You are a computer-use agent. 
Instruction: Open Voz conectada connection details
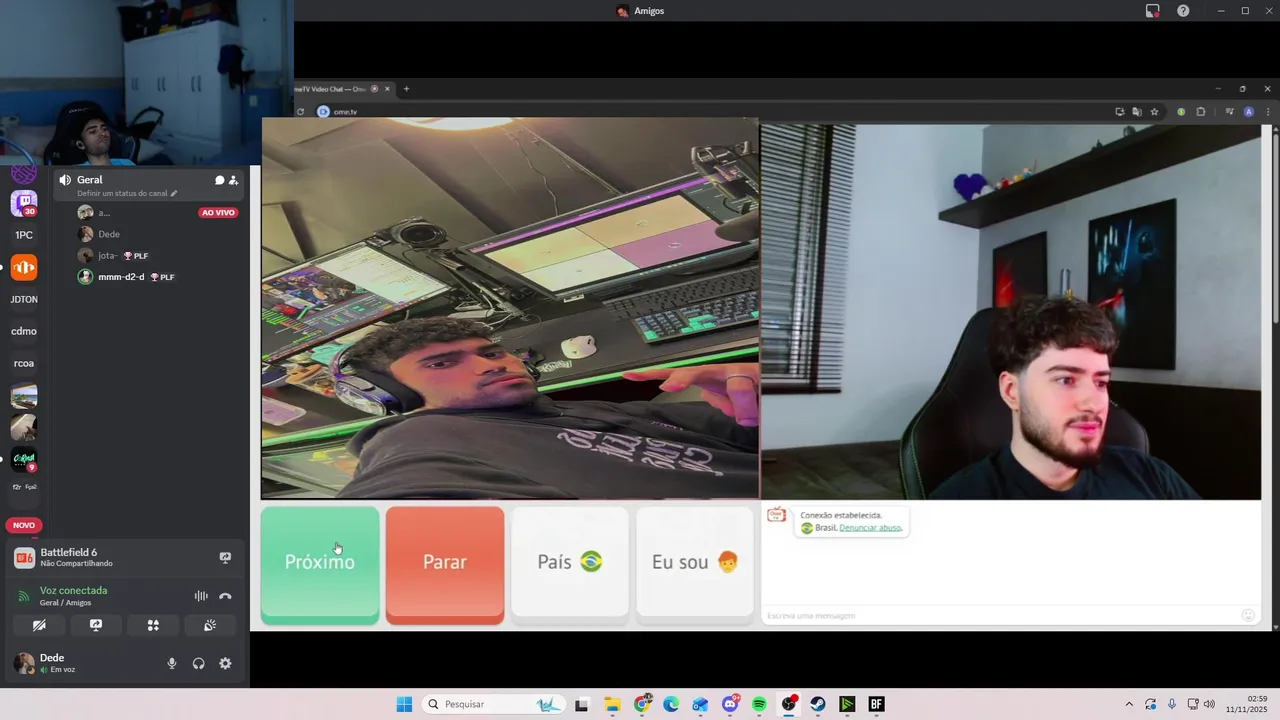point(73,590)
